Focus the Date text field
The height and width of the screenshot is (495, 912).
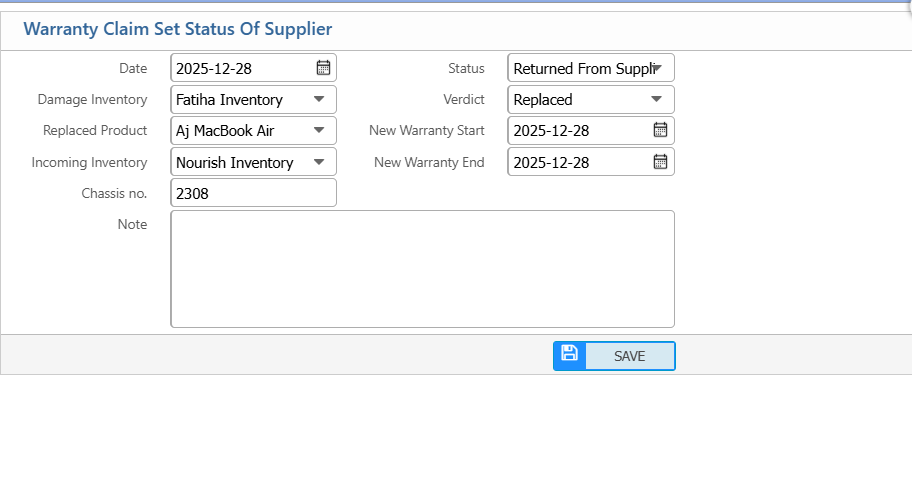[x=240, y=68]
